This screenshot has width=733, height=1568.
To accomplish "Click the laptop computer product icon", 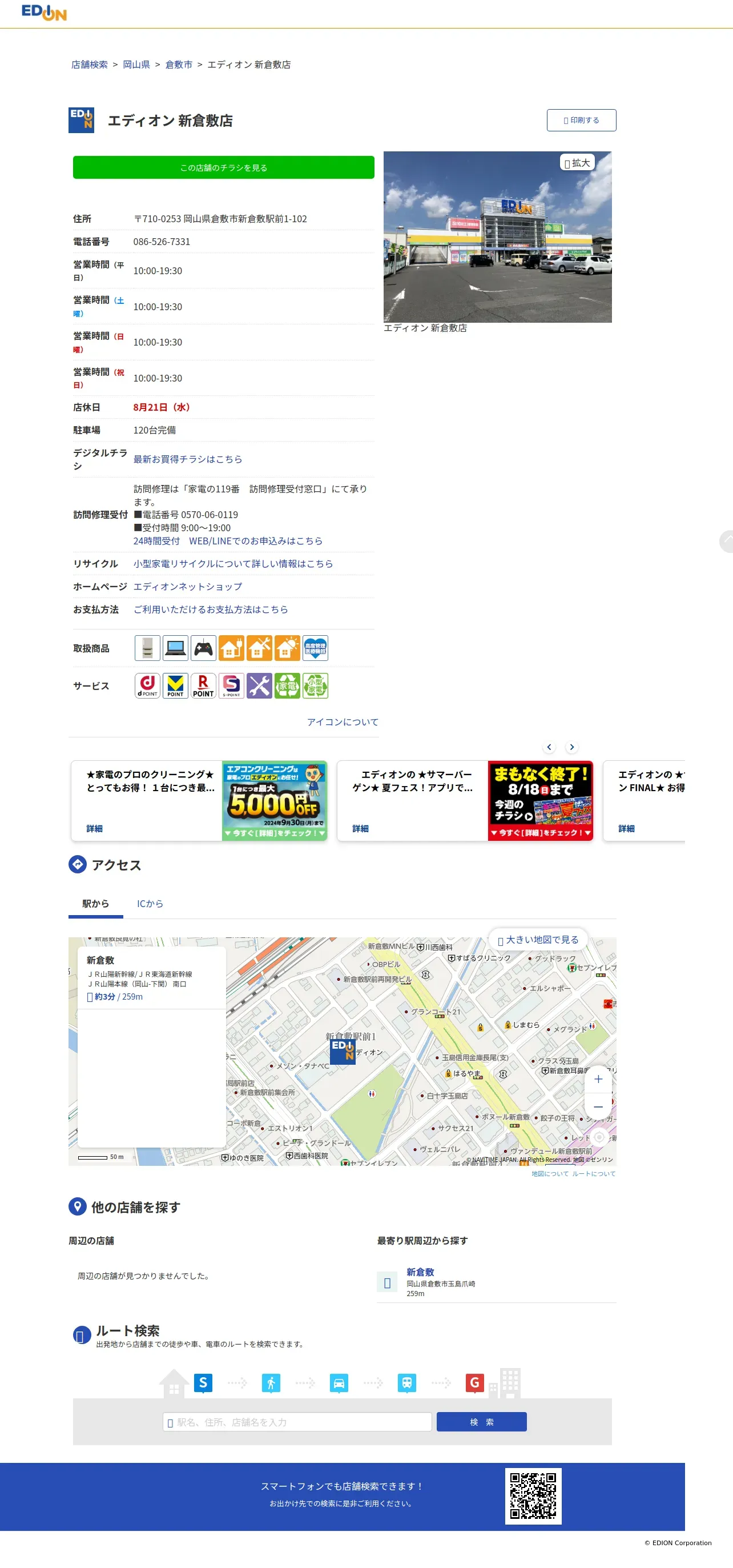I will [x=175, y=648].
